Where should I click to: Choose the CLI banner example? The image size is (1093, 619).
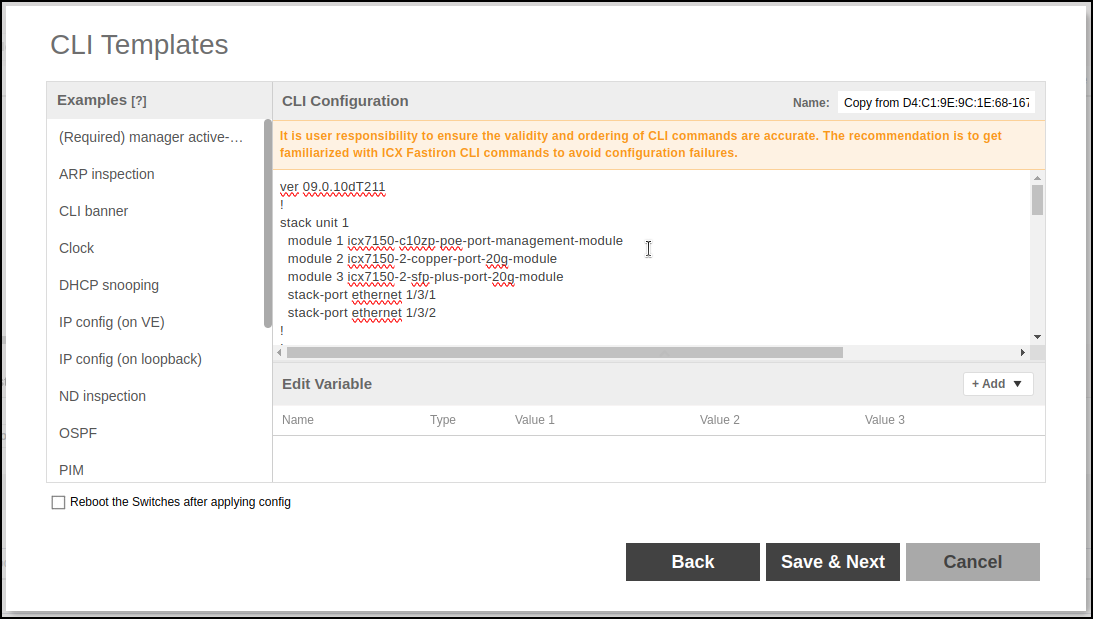tap(93, 211)
